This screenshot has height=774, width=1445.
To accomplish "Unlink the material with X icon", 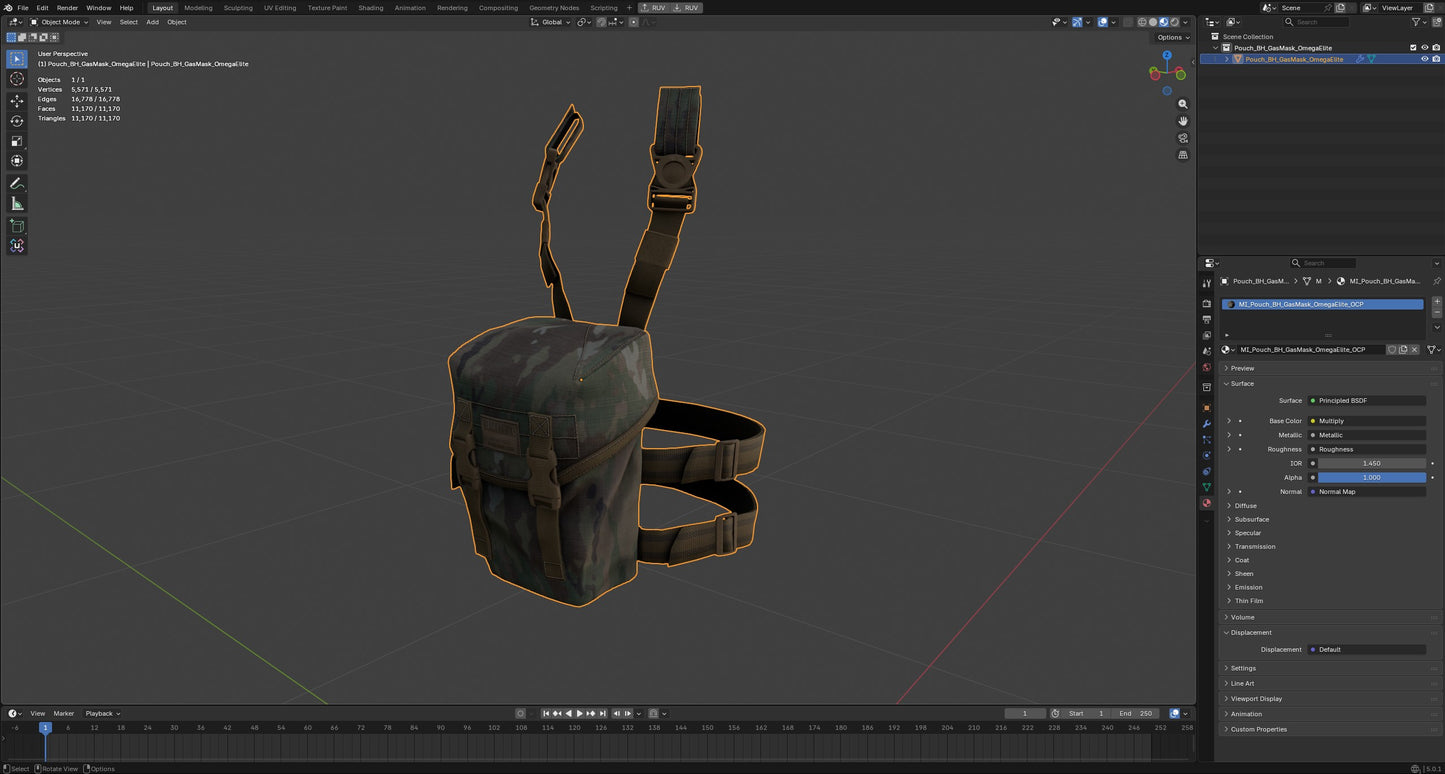I will pos(1414,350).
